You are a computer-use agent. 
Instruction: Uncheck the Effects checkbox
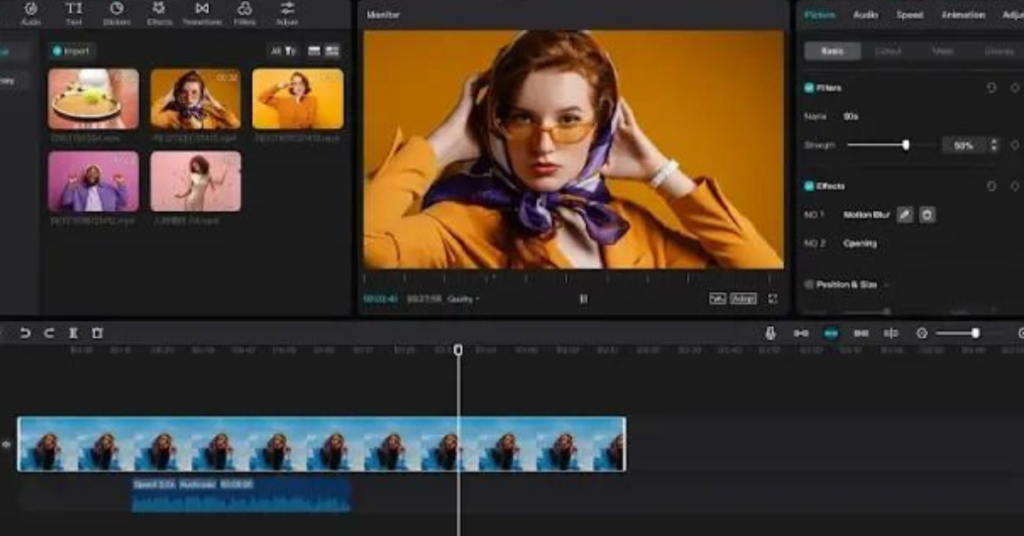coord(809,186)
